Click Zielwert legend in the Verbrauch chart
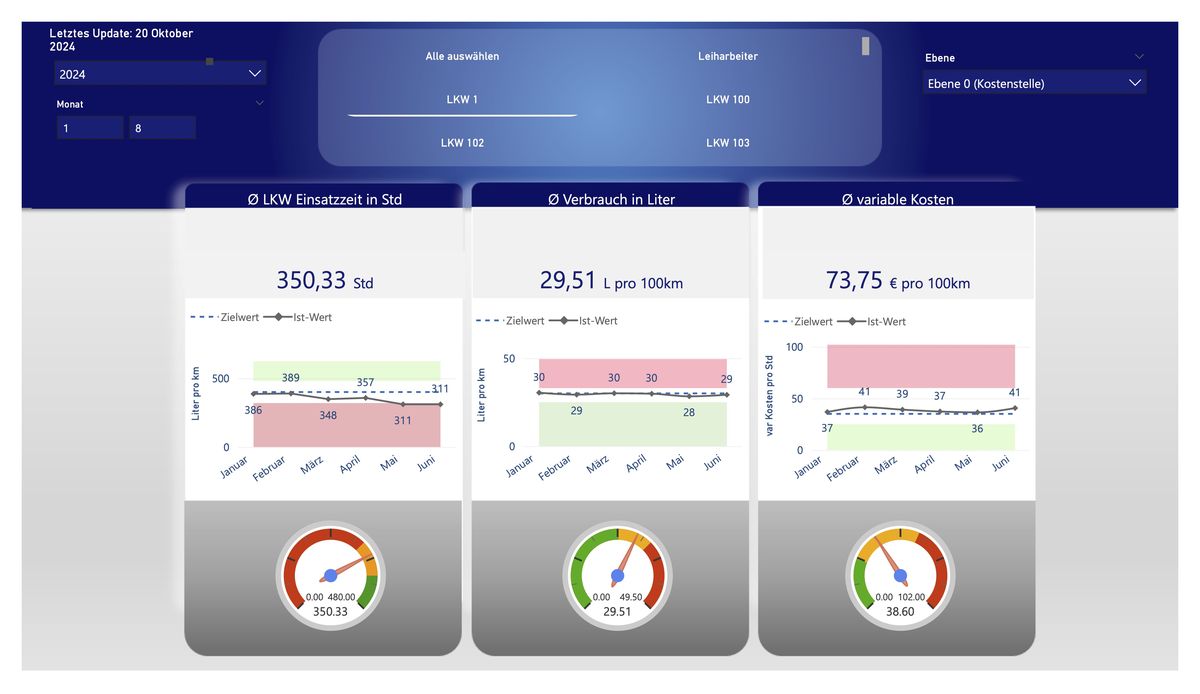The image size is (1200, 694). click(x=510, y=321)
